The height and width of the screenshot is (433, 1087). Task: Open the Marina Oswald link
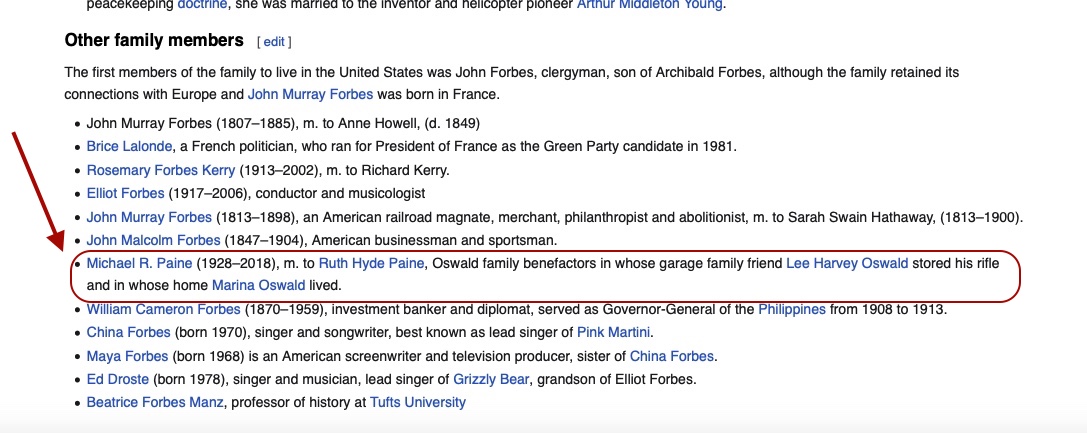[x=259, y=285]
